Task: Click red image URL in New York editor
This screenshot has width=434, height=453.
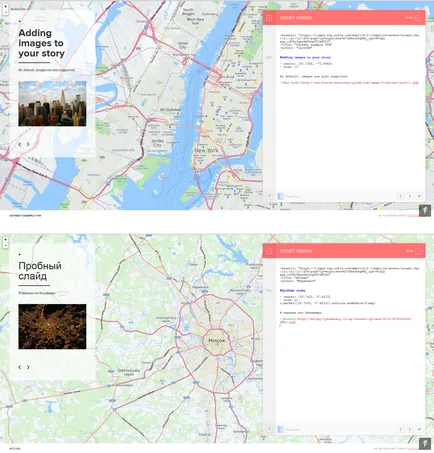Action: 359,82
